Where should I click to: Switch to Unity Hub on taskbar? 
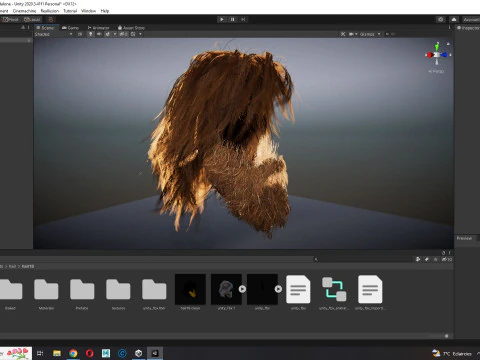click(x=139, y=353)
